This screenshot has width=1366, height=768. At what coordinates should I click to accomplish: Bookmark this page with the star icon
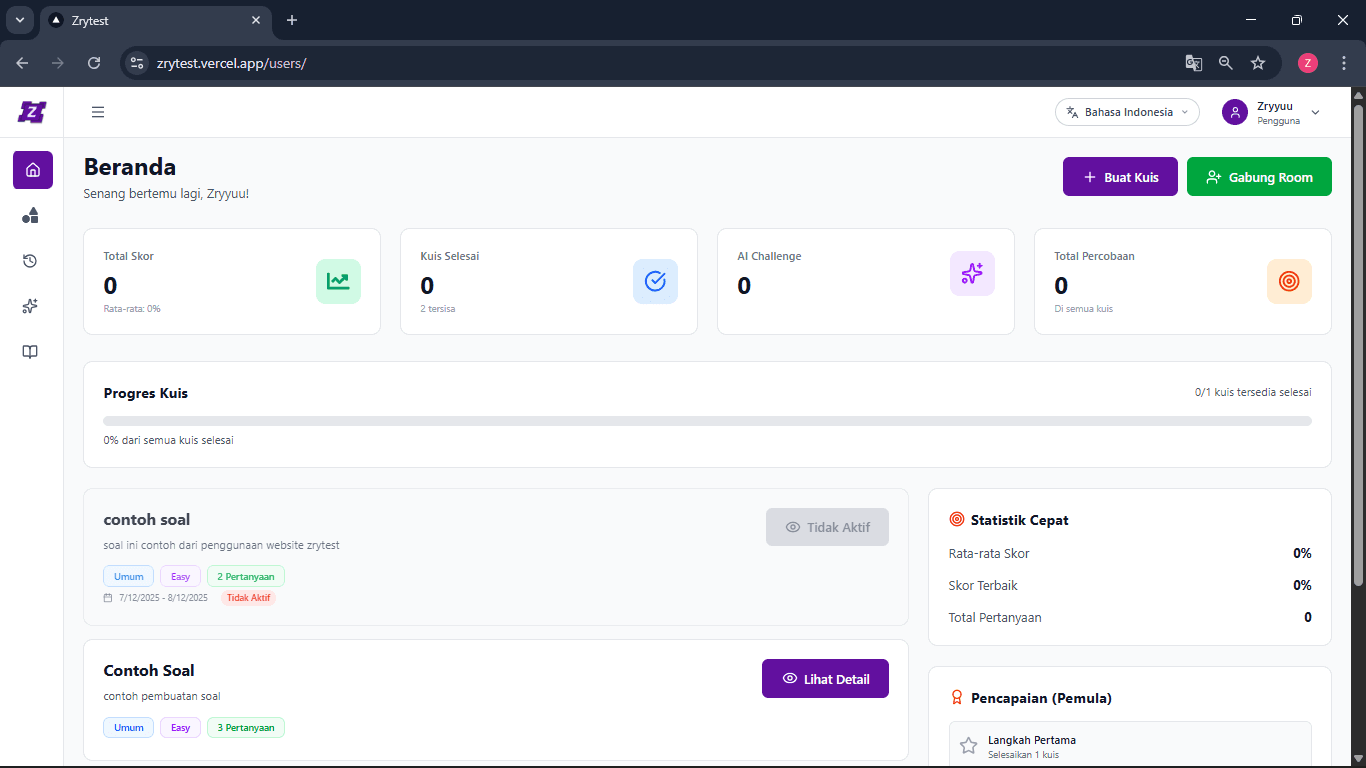coord(1258,63)
